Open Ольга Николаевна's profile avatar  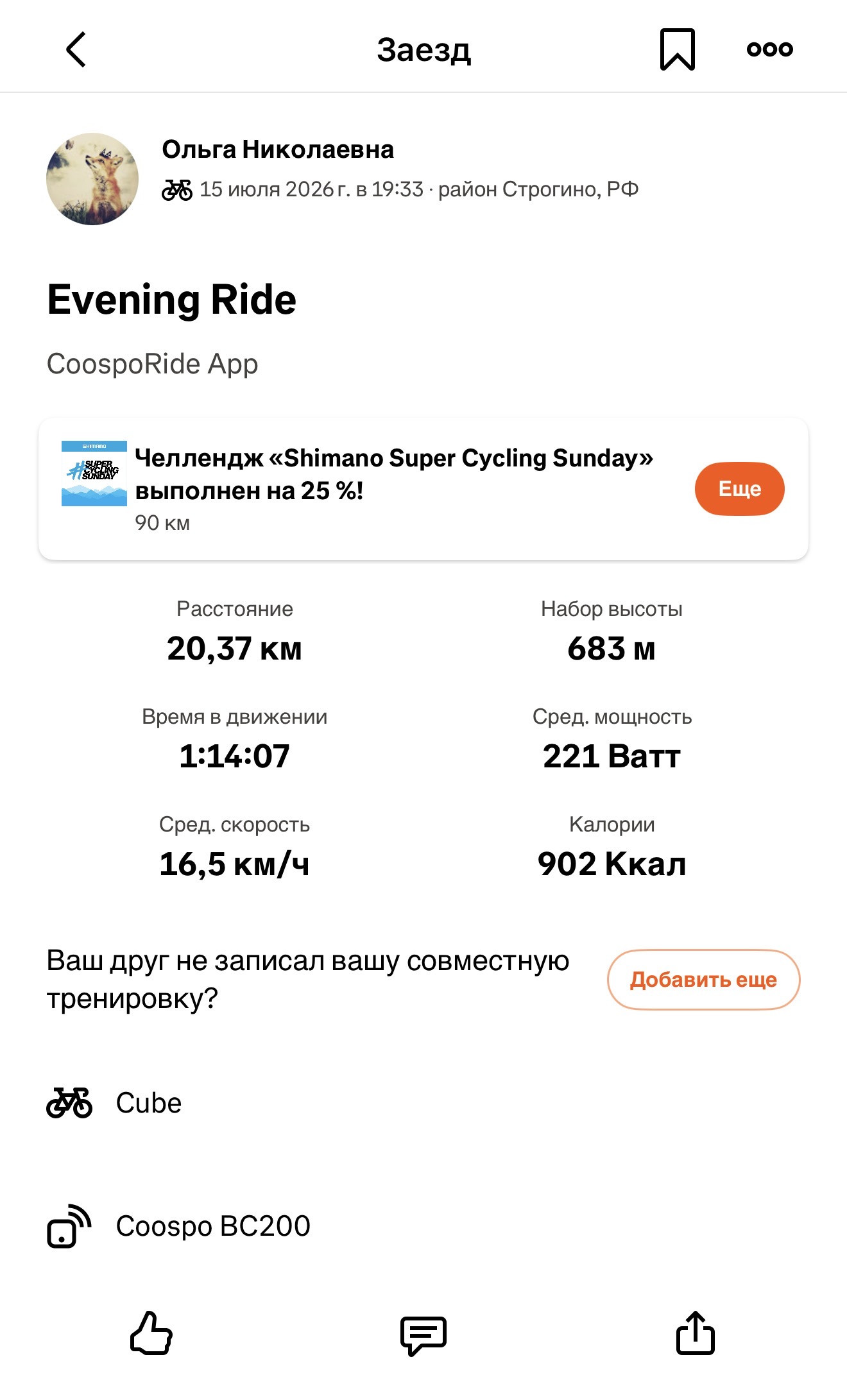coord(92,179)
